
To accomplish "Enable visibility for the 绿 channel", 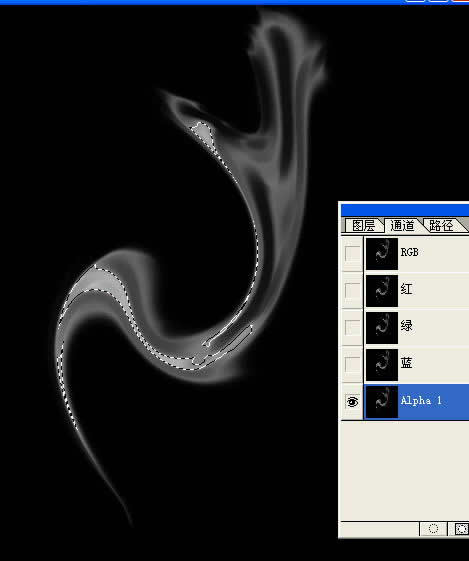I will 352,327.
